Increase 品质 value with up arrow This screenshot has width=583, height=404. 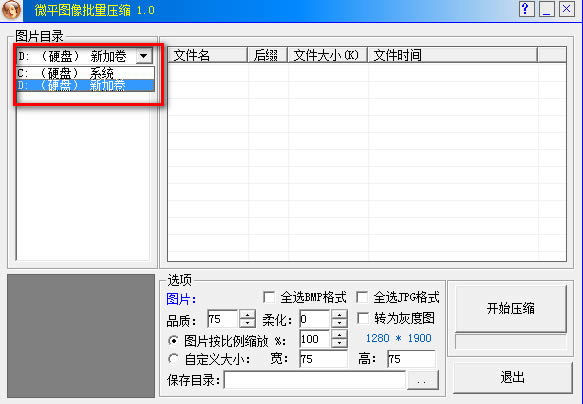[x=247, y=314]
